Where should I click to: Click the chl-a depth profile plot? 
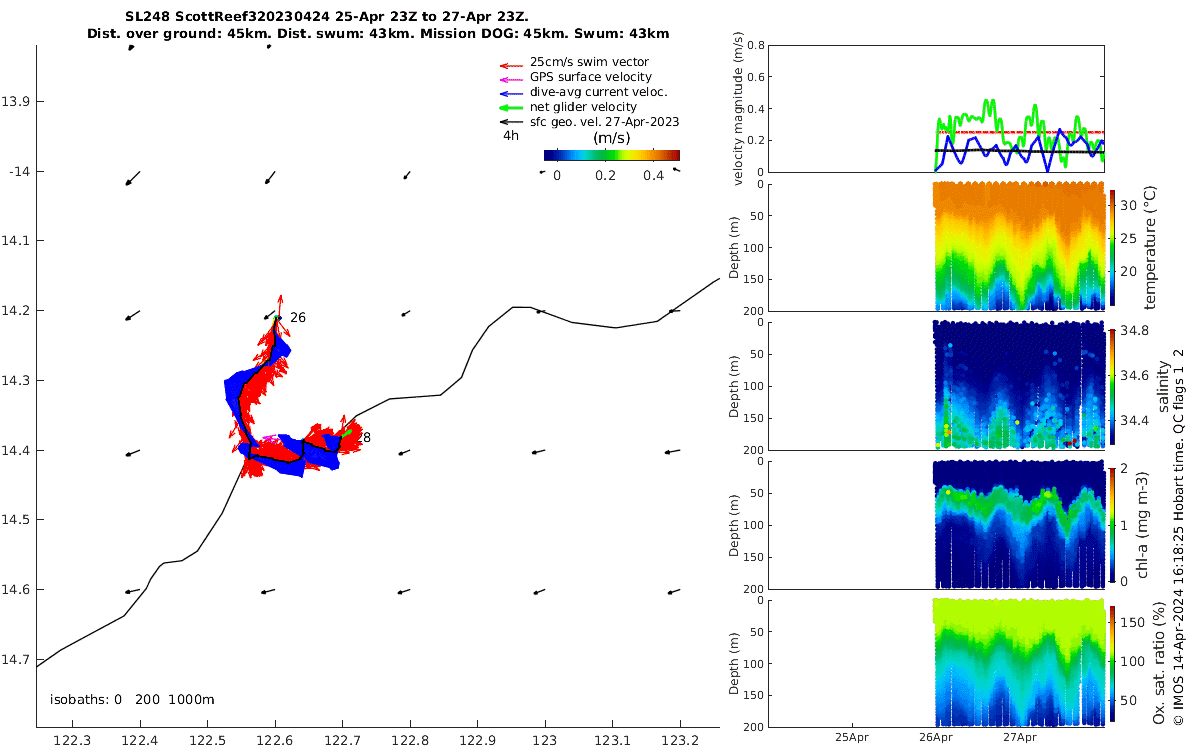point(1018,524)
